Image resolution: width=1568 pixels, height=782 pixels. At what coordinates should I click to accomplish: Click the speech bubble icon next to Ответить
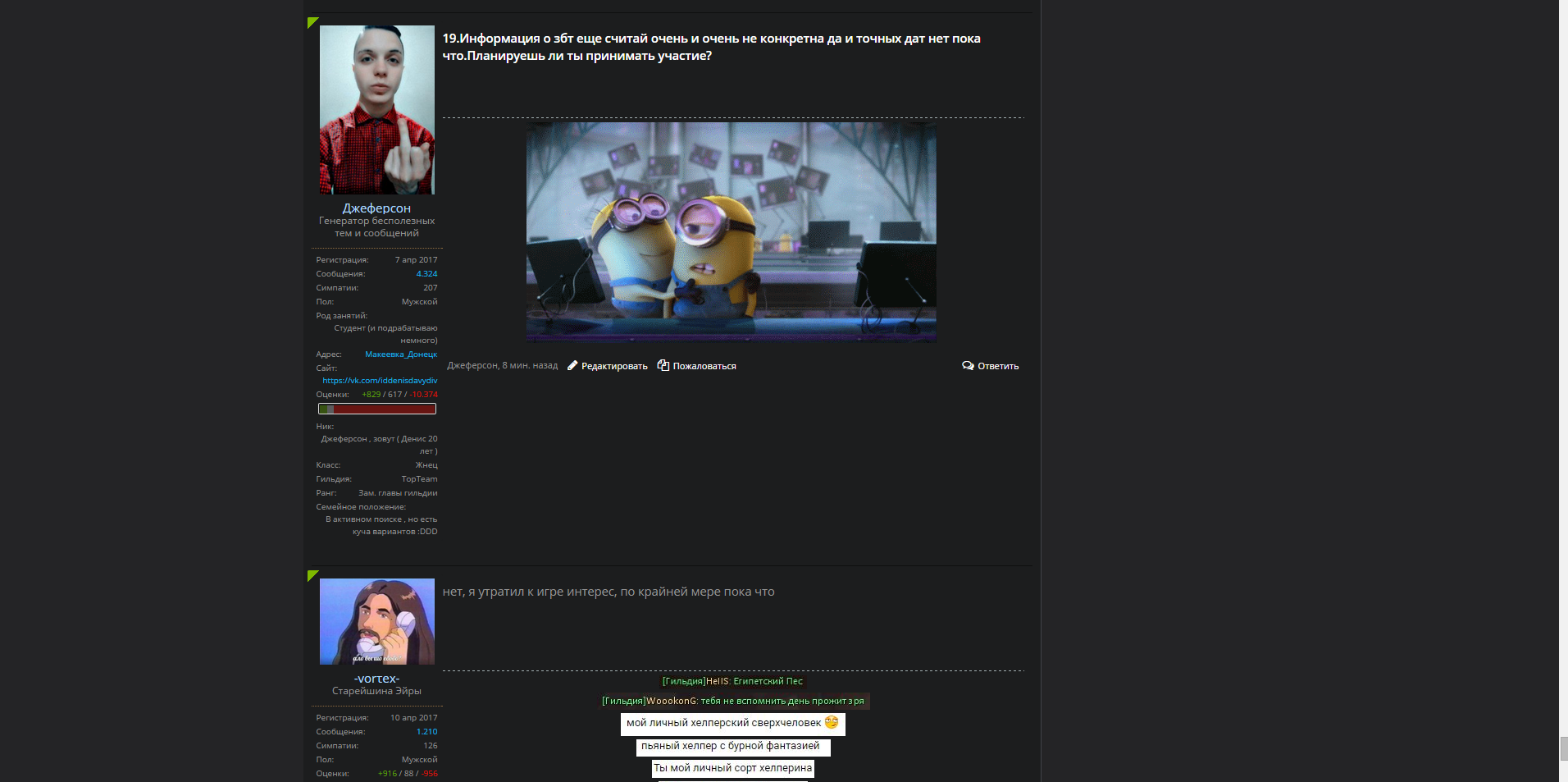coord(968,366)
